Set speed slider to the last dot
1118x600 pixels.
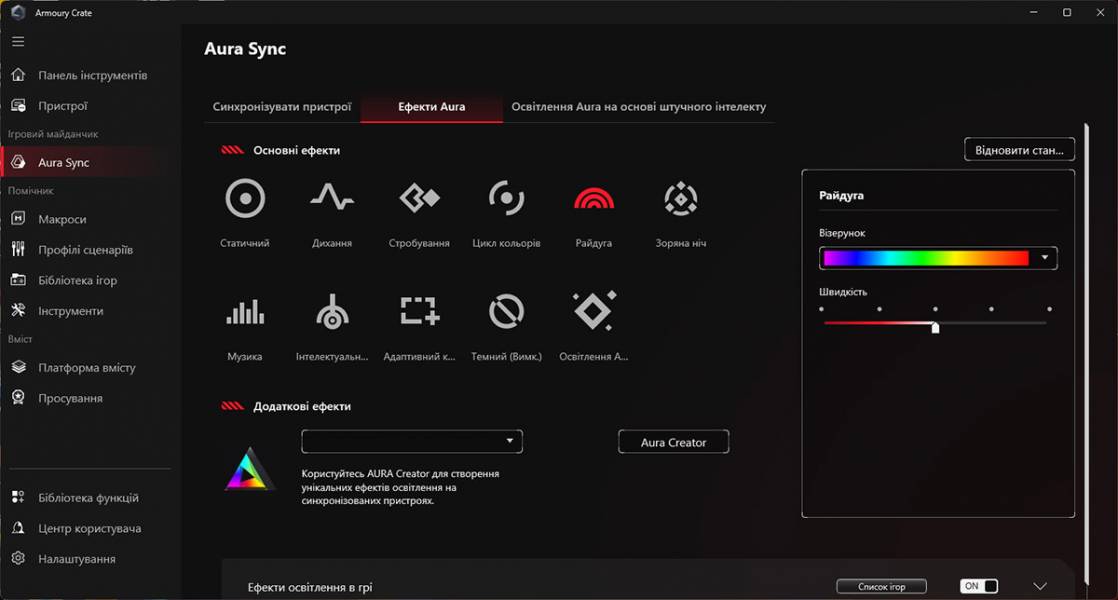(1050, 309)
